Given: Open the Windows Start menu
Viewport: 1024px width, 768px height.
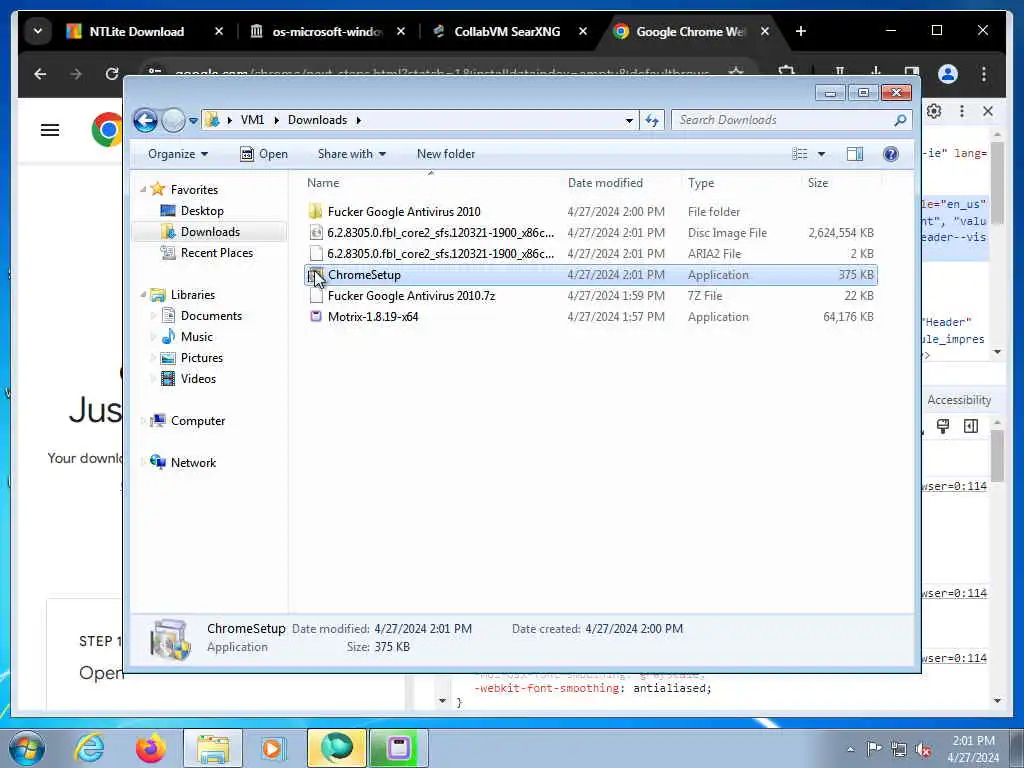Looking at the screenshot, I should pyautogui.click(x=26, y=748).
